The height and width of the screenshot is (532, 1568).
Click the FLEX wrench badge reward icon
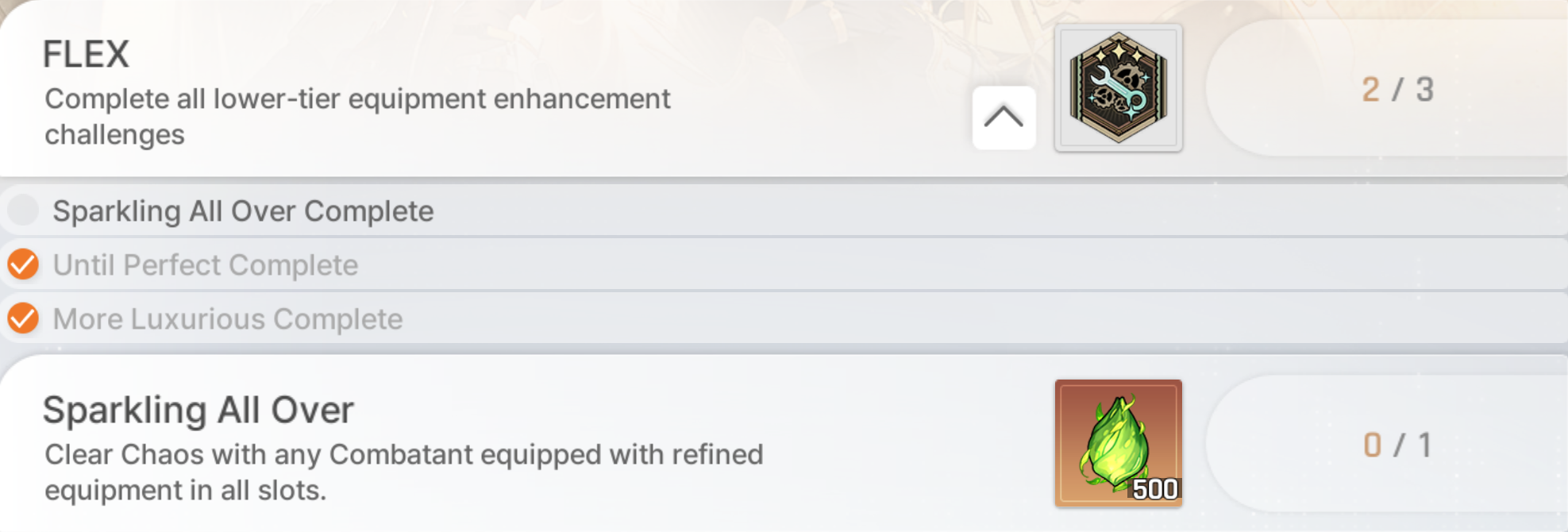(1118, 87)
